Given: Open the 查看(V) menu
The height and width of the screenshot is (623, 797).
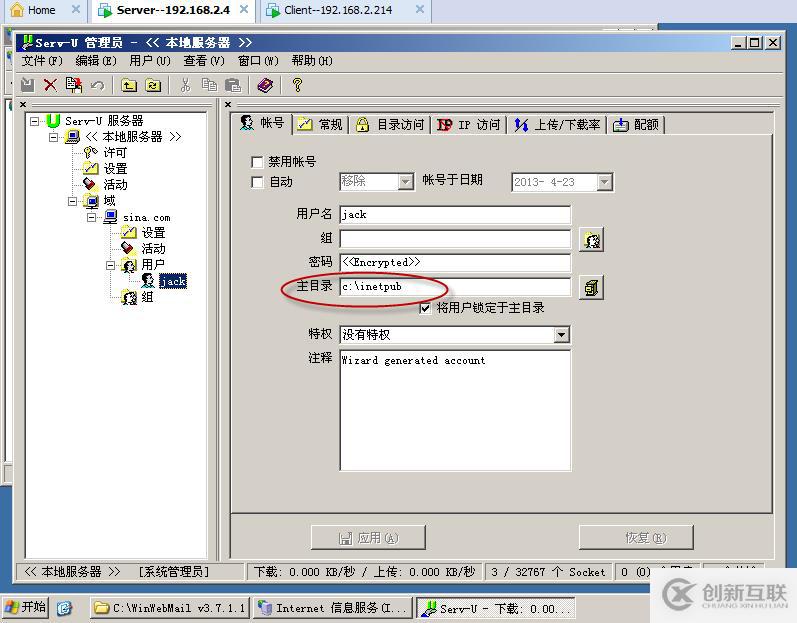Looking at the screenshot, I should coord(204,61).
